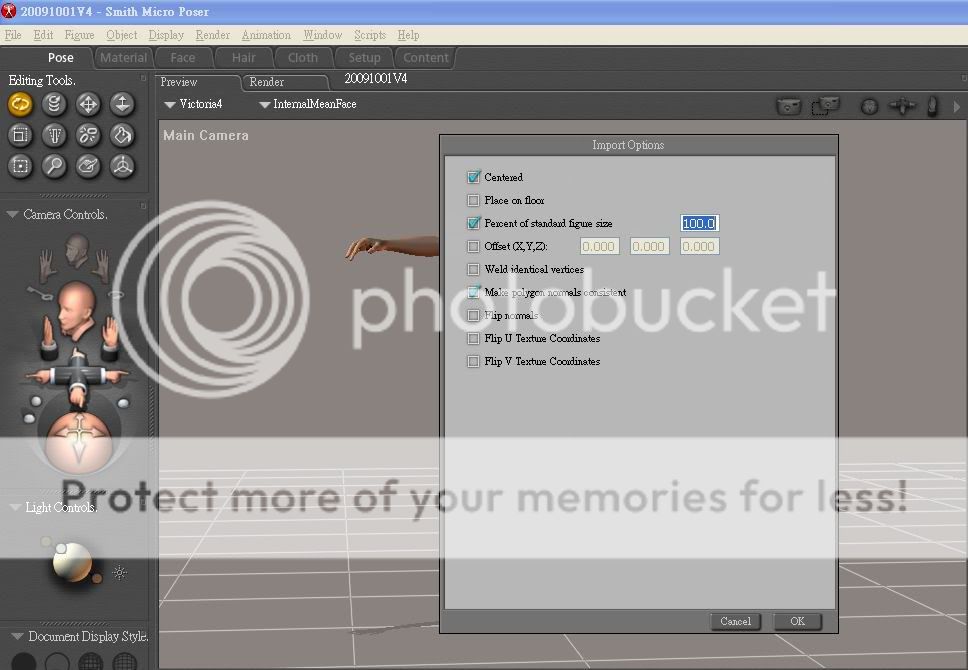Image resolution: width=968 pixels, height=670 pixels.
Task: Cancel the Import Options dialog
Action: click(x=735, y=621)
